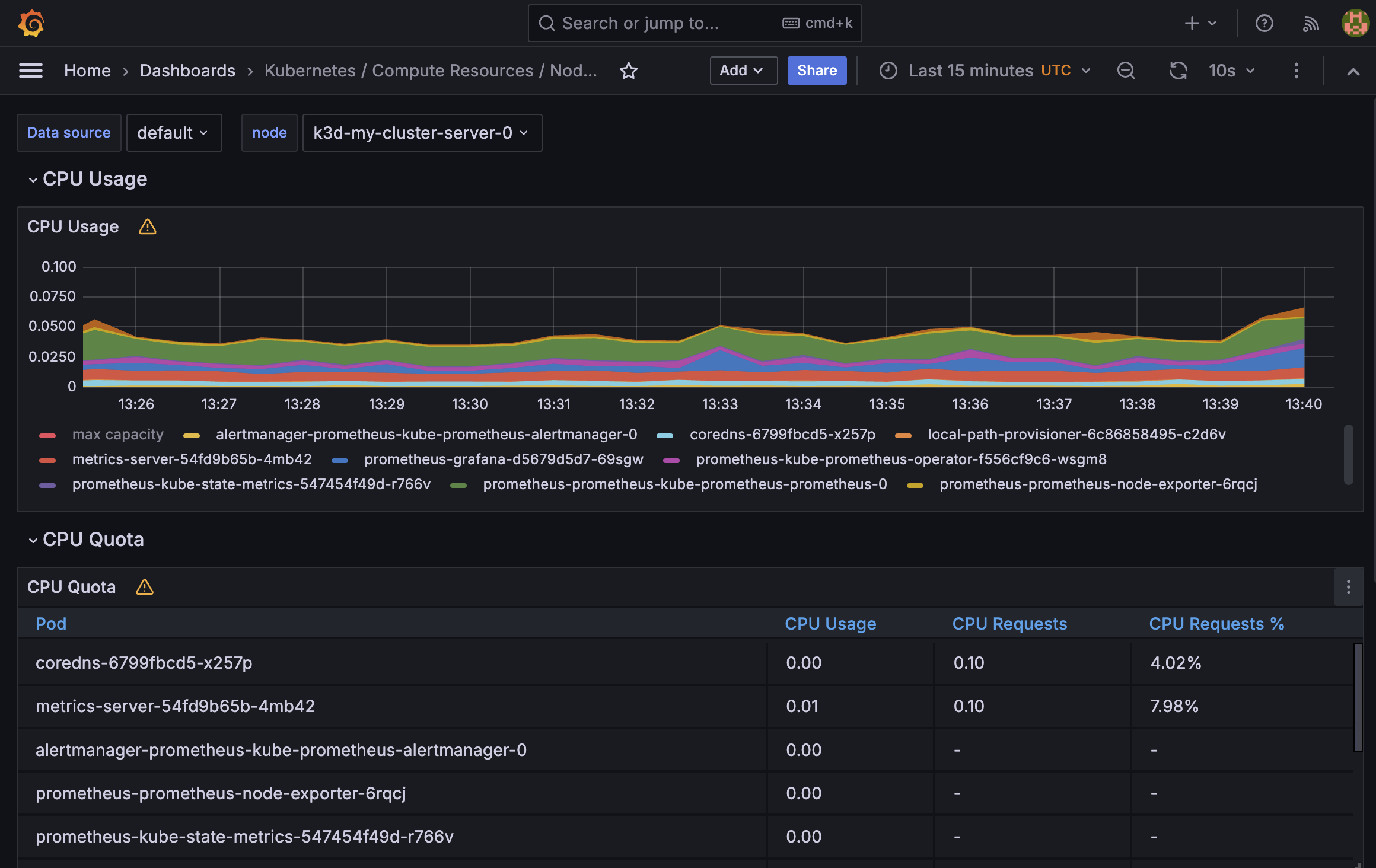
Task: Sort by CPU Requests column header
Action: (x=1009, y=624)
